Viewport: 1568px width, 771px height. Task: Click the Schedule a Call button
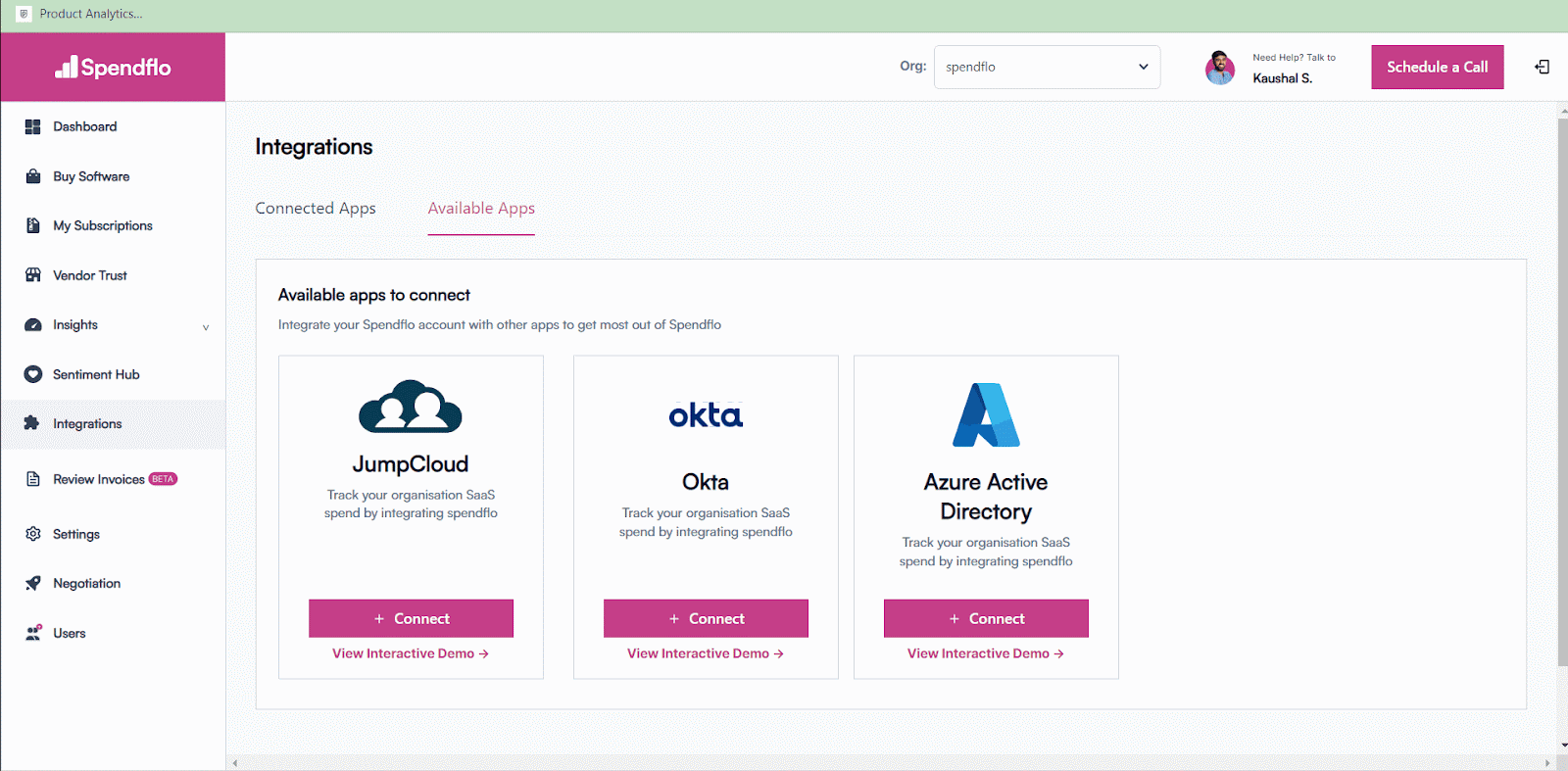point(1437,67)
